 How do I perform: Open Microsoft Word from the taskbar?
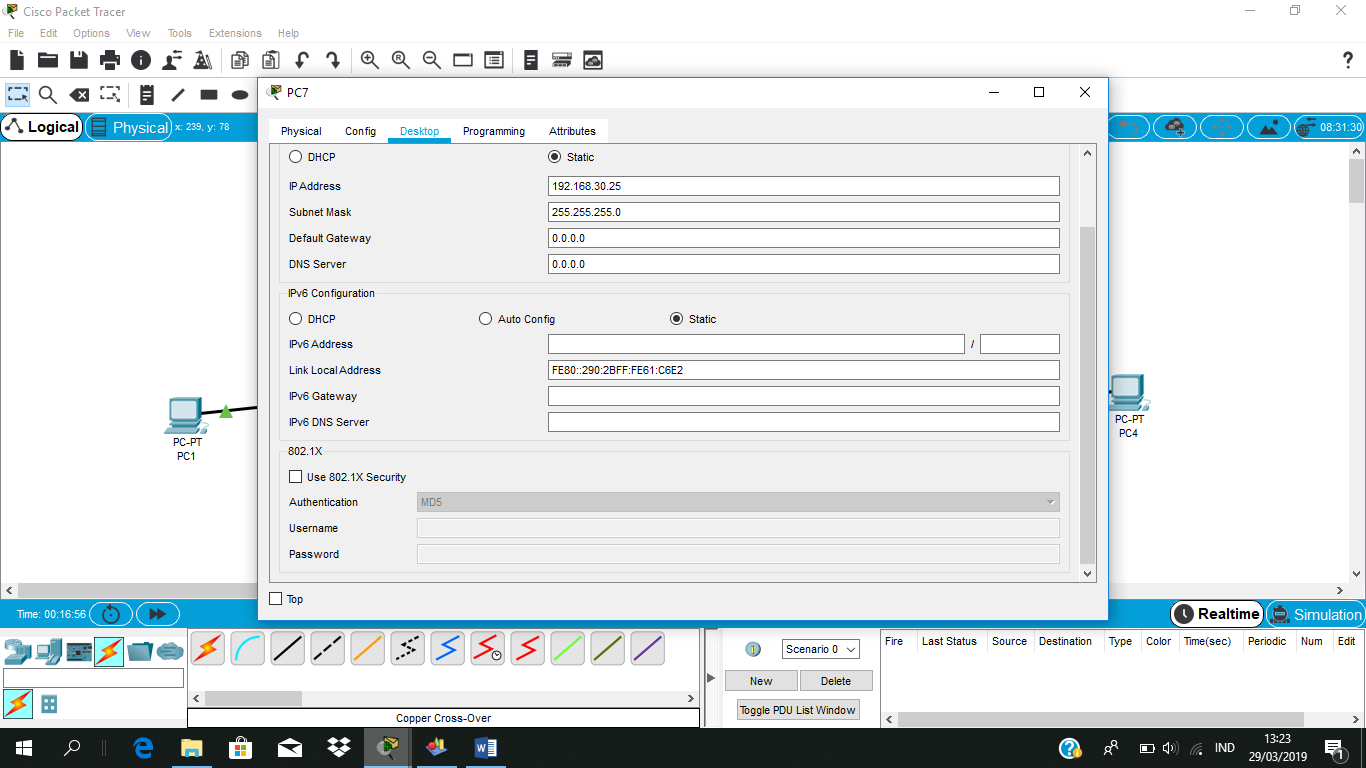click(485, 748)
